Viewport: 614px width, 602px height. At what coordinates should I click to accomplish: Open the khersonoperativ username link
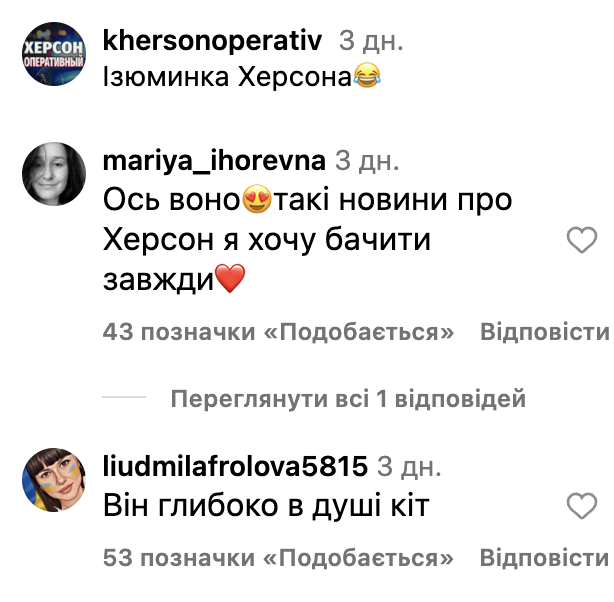pos(212,40)
